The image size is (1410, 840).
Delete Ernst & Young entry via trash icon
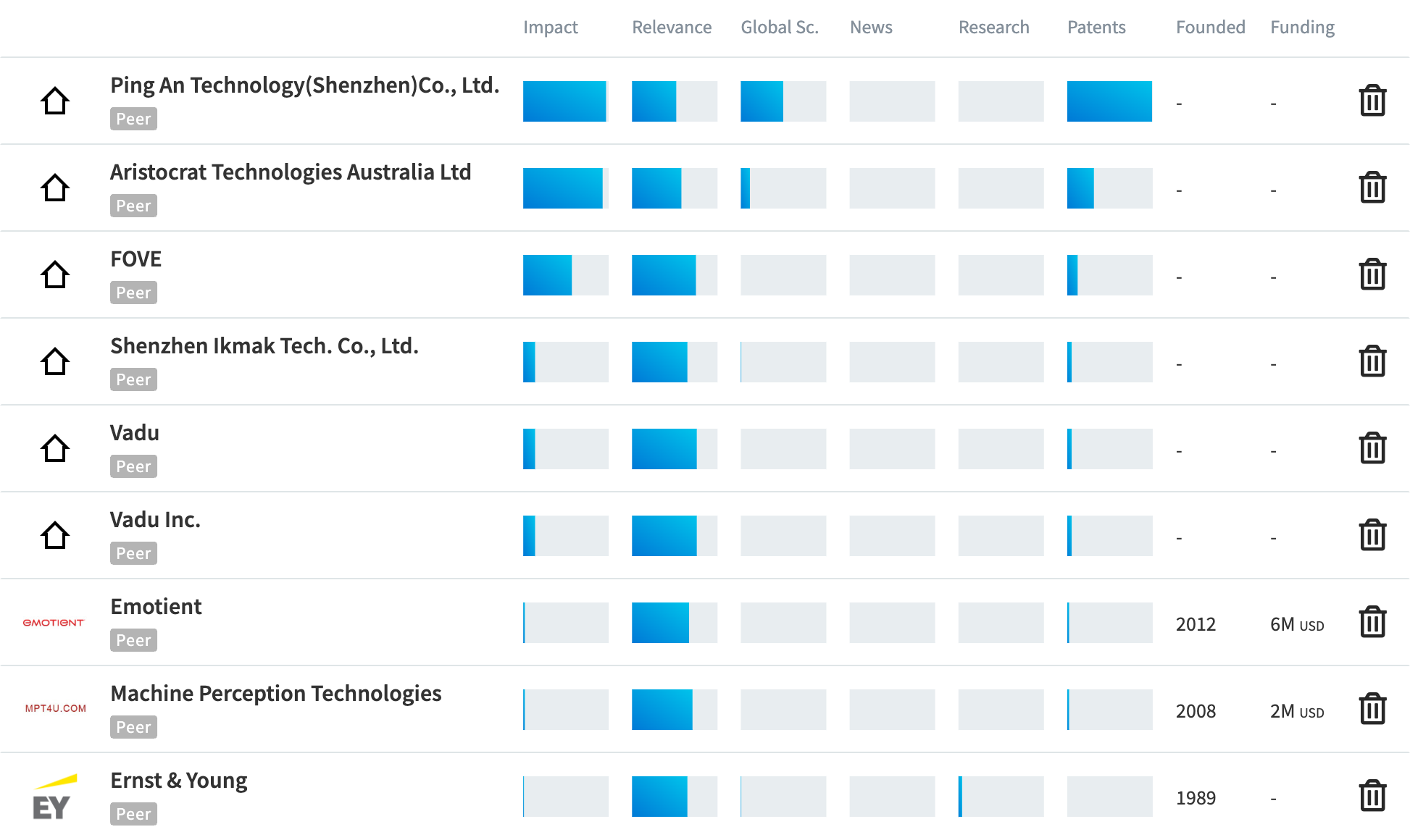coord(1372,796)
